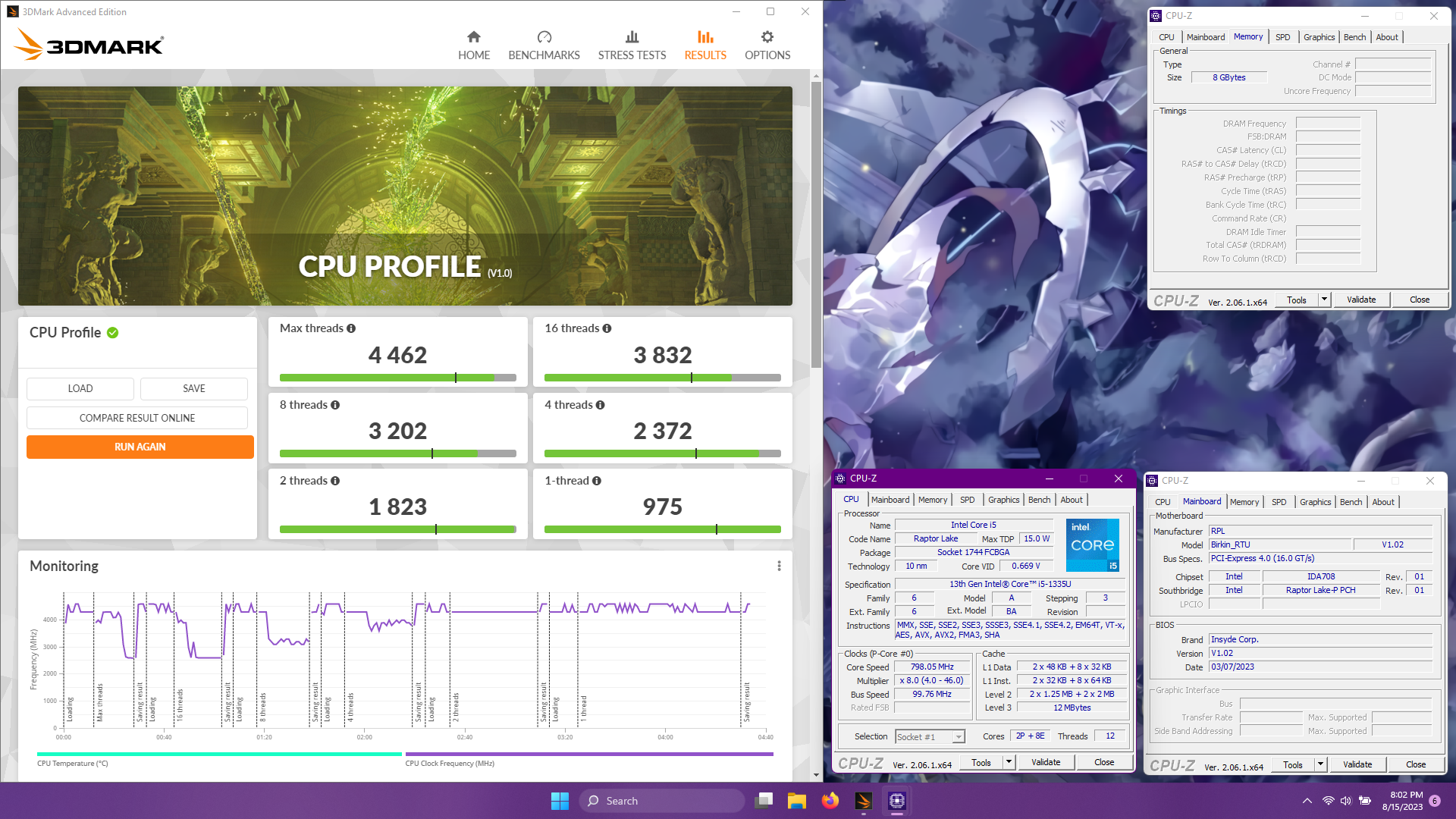Open the battery status tray icon

pyautogui.click(x=1365, y=801)
